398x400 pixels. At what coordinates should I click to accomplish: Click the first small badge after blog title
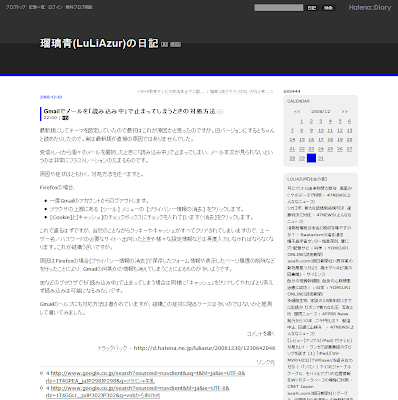tap(165, 44)
